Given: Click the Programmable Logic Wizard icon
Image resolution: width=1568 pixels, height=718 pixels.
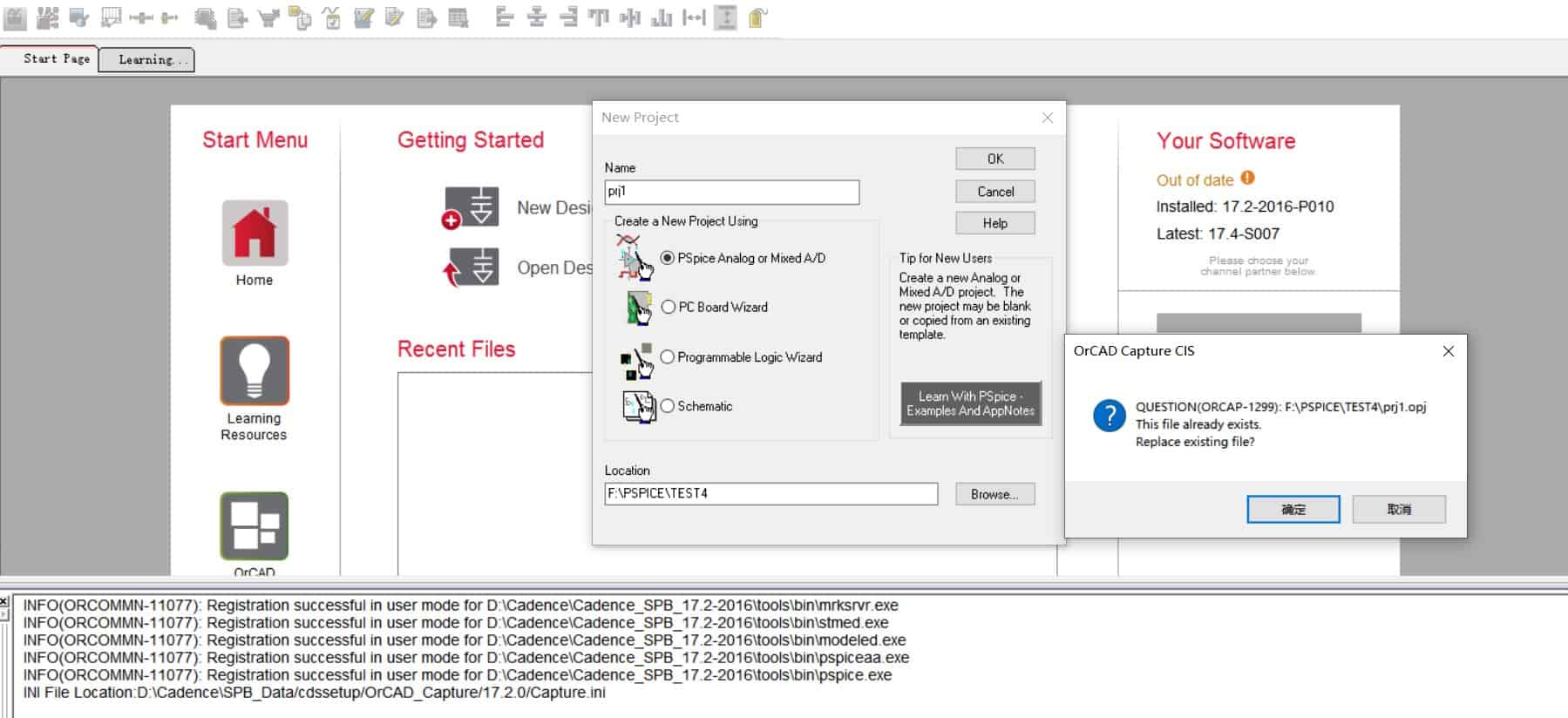Looking at the screenshot, I should coord(637,361).
